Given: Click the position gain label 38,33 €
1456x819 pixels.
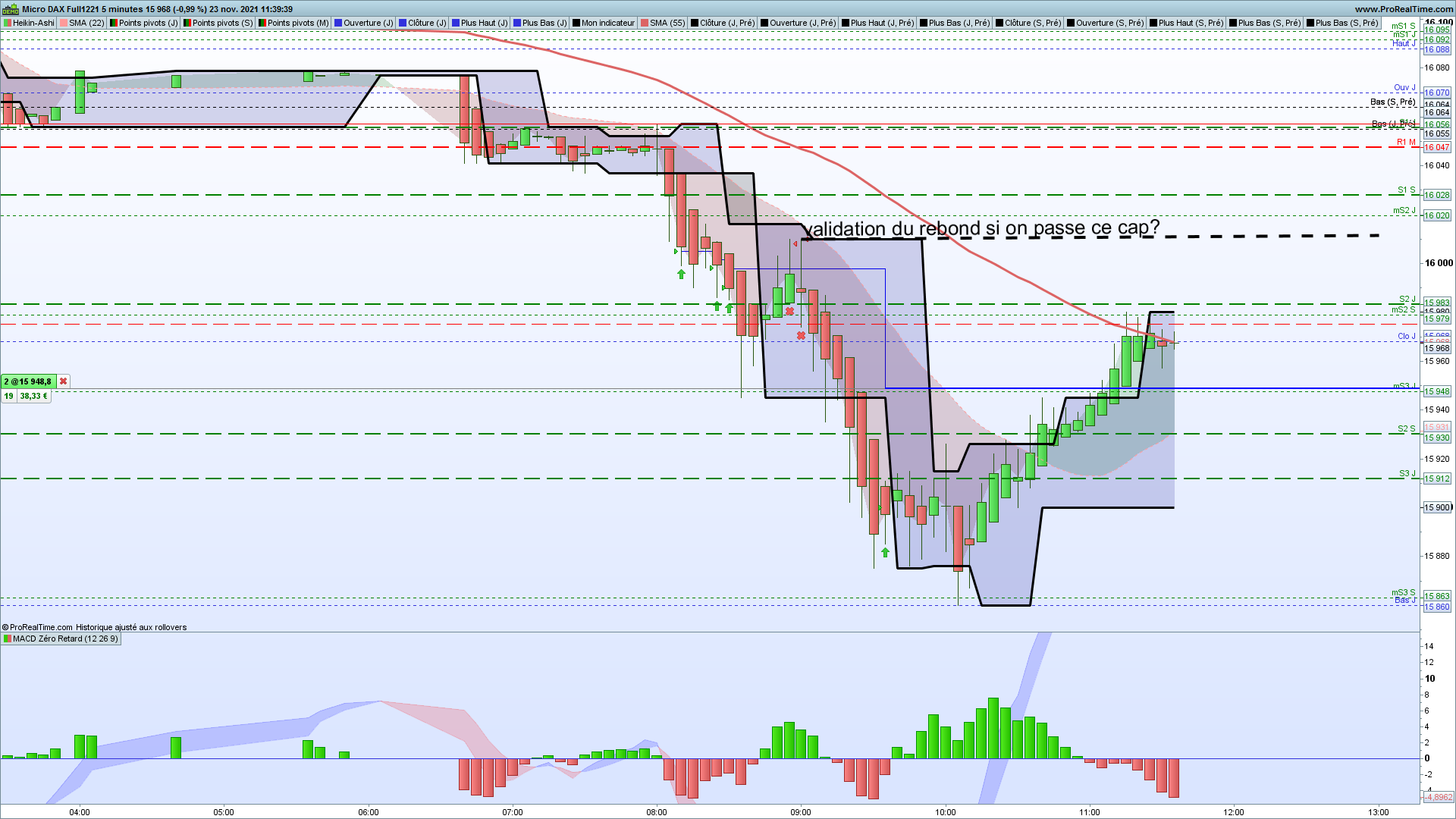Looking at the screenshot, I should [x=33, y=396].
